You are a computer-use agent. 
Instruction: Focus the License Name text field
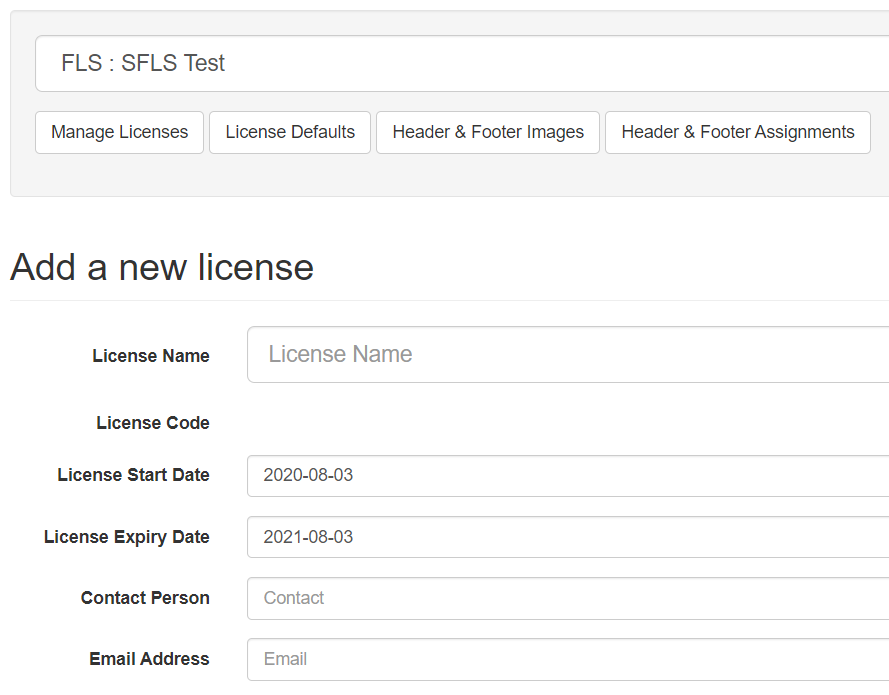click(x=567, y=355)
